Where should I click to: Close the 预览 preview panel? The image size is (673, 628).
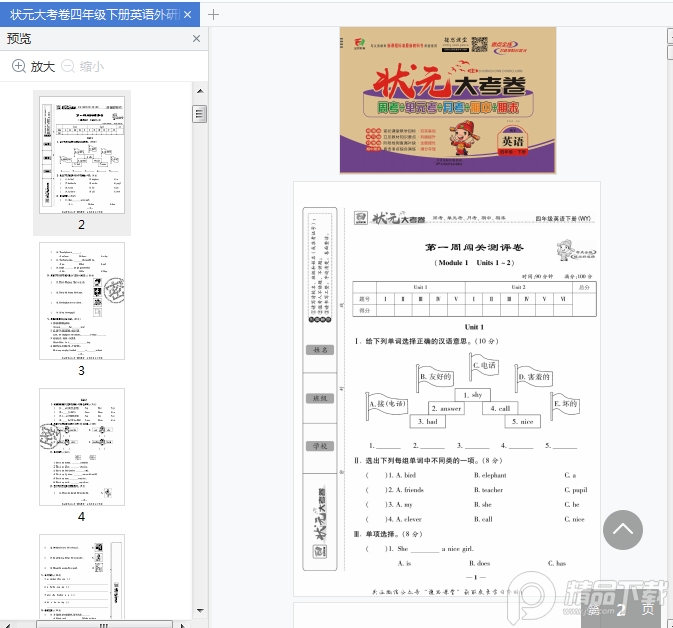coord(196,39)
